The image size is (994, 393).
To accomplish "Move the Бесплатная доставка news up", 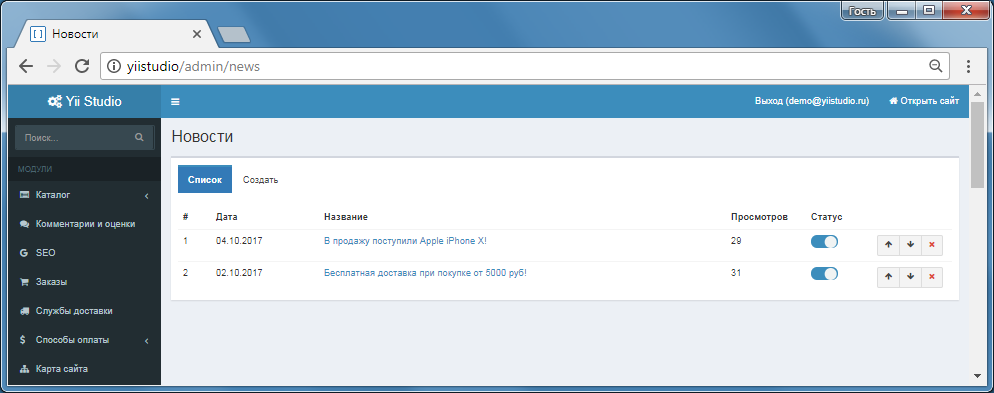I will 888,277.
